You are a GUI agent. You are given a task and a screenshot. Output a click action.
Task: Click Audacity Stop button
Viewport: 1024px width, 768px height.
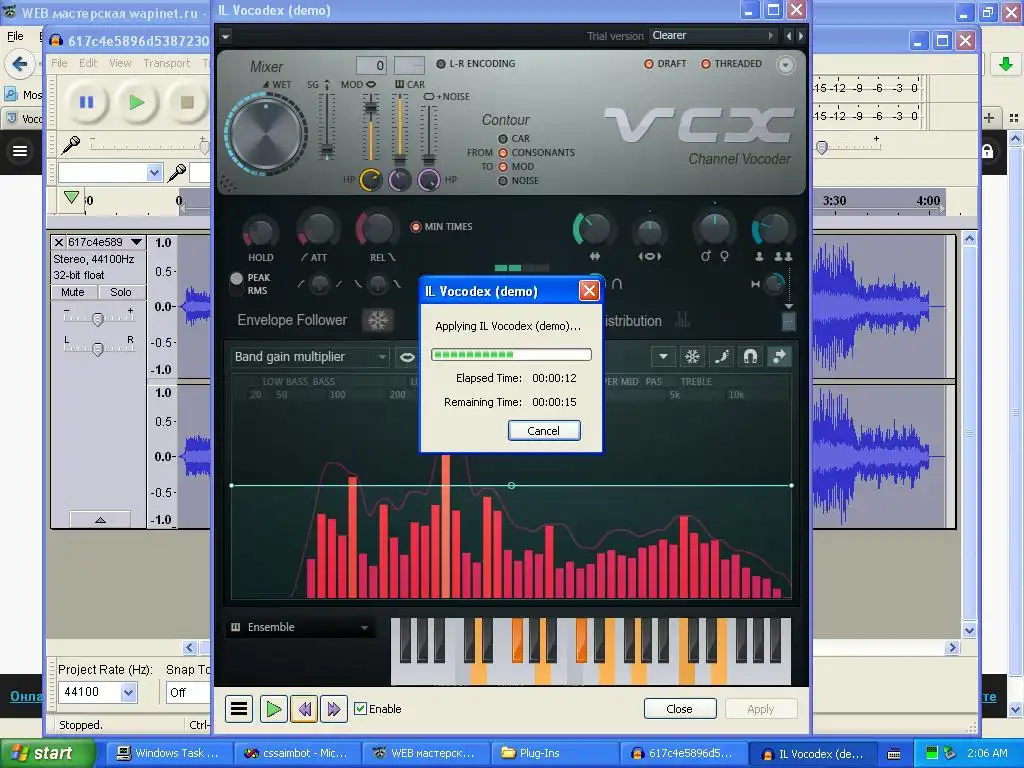(187, 102)
